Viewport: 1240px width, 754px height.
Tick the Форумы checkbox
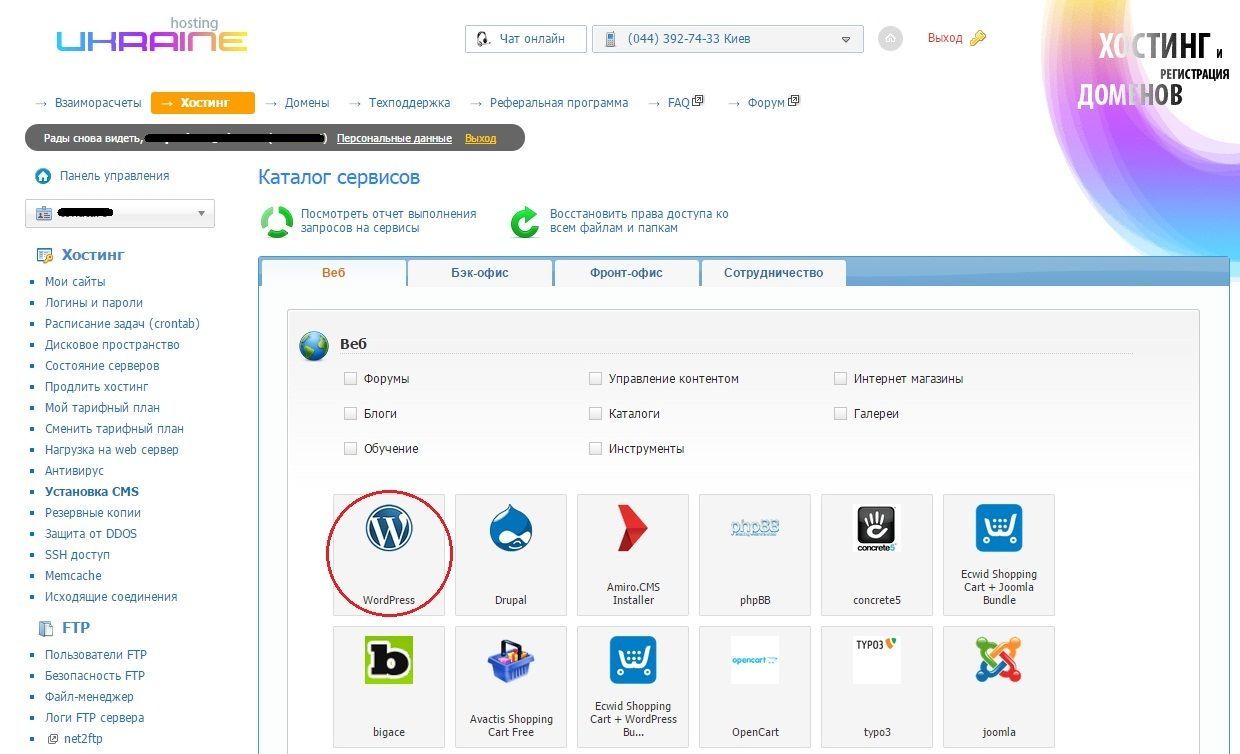click(x=350, y=379)
